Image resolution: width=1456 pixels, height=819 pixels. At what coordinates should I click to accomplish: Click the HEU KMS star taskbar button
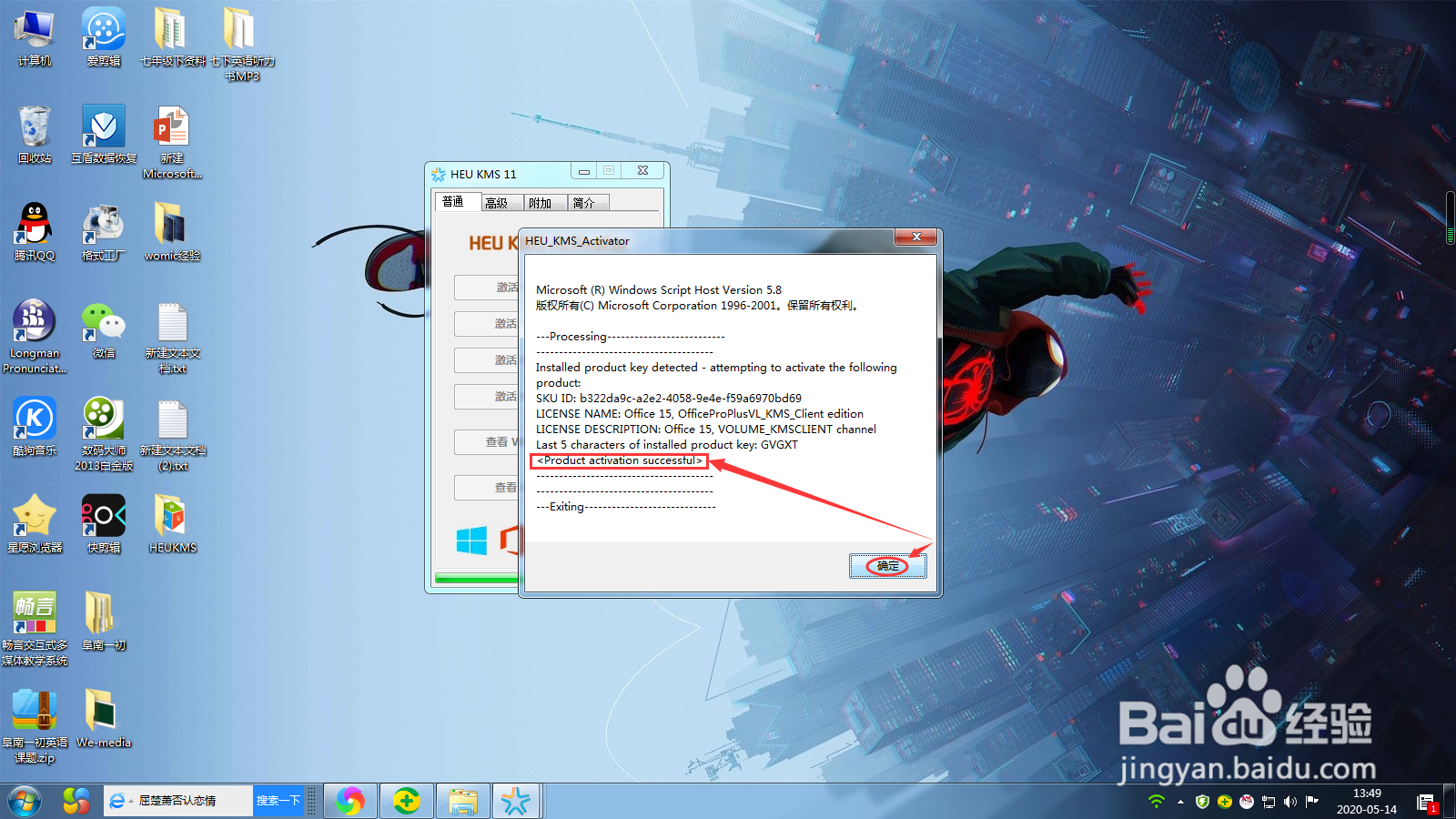click(516, 801)
